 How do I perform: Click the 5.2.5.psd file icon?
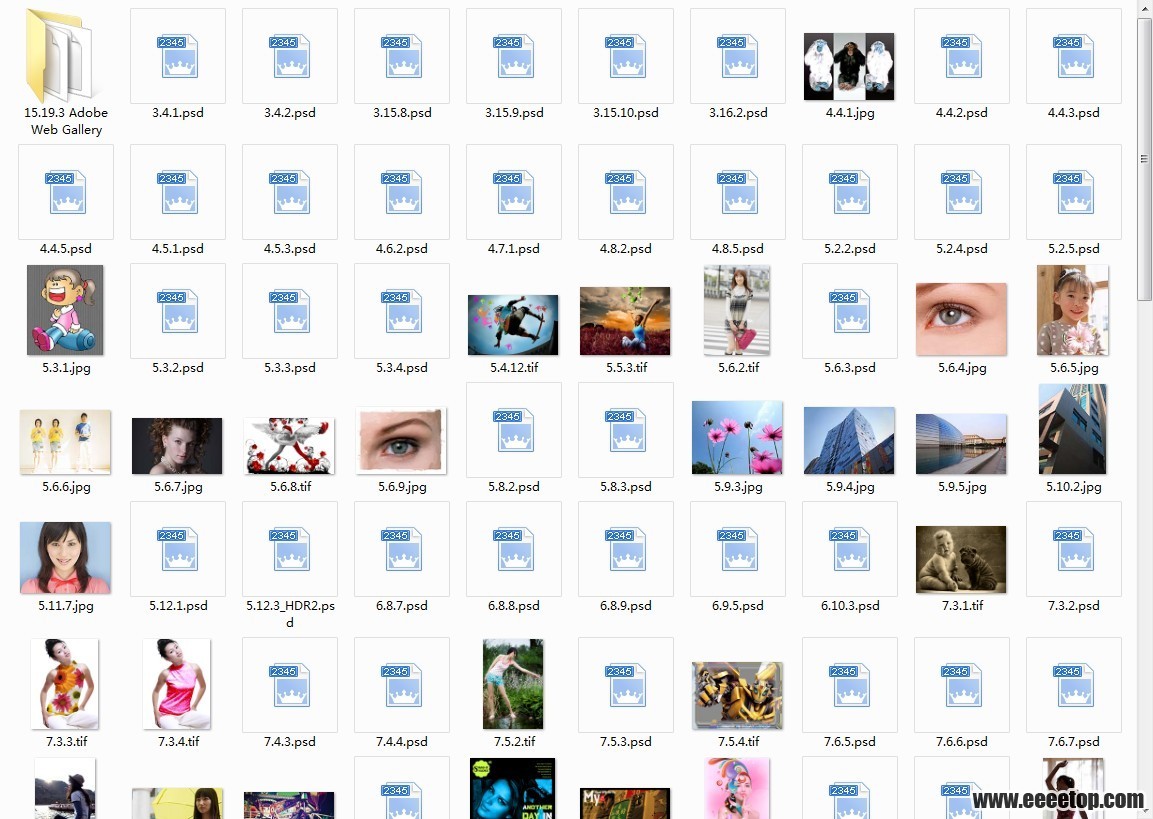click(1074, 192)
